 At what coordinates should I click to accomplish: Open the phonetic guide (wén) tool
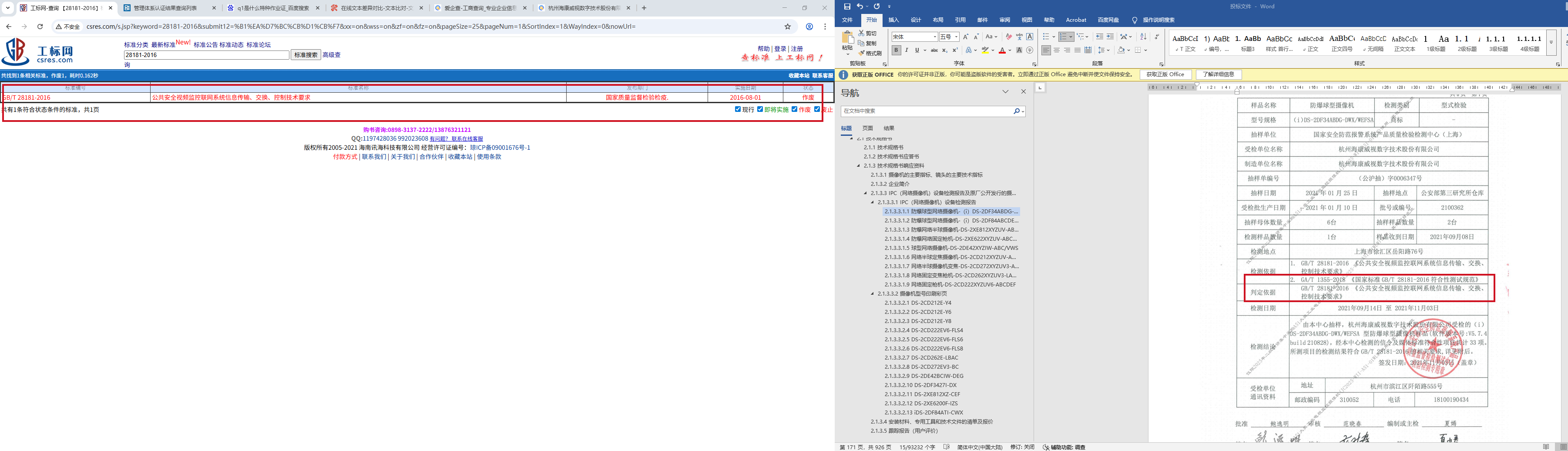click(1019, 37)
